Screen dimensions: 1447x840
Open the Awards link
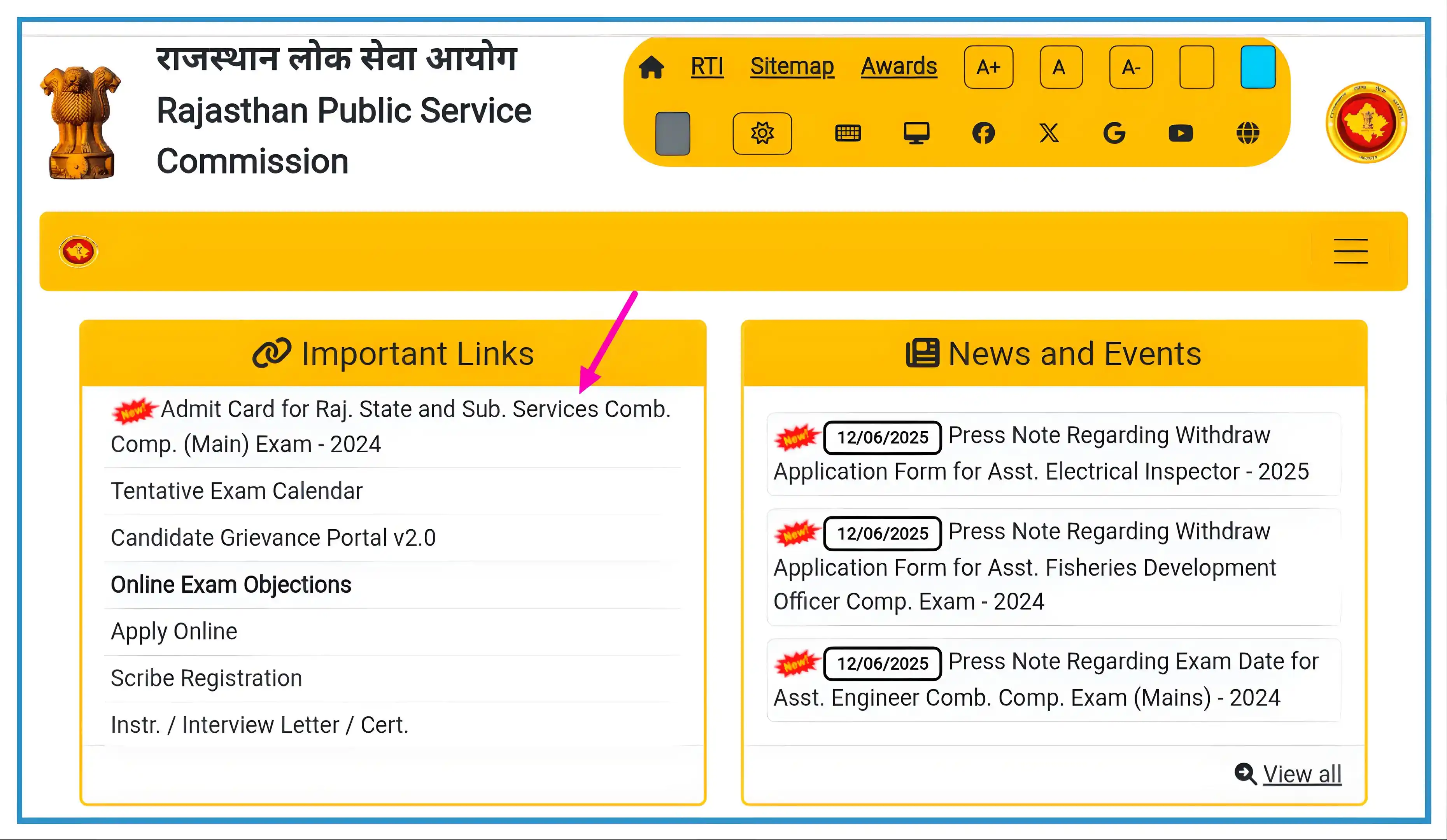click(x=899, y=66)
